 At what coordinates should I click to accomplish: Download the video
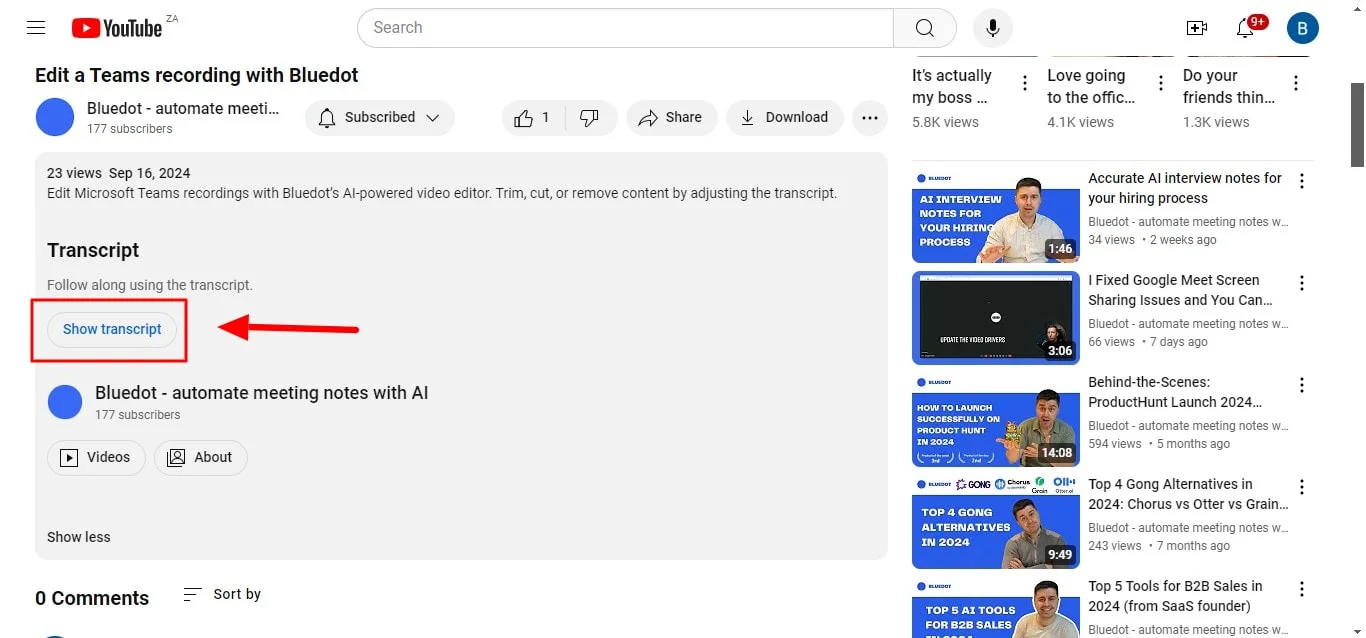click(784, 118)
